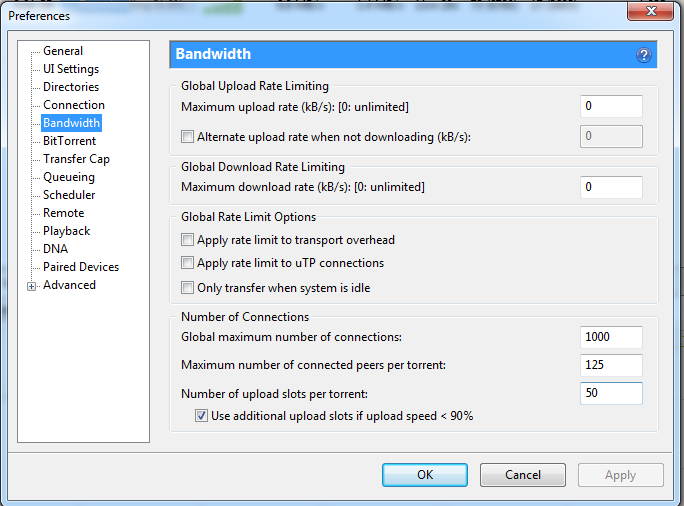Click the Bandwidth title in the blue header

point(213,54)
